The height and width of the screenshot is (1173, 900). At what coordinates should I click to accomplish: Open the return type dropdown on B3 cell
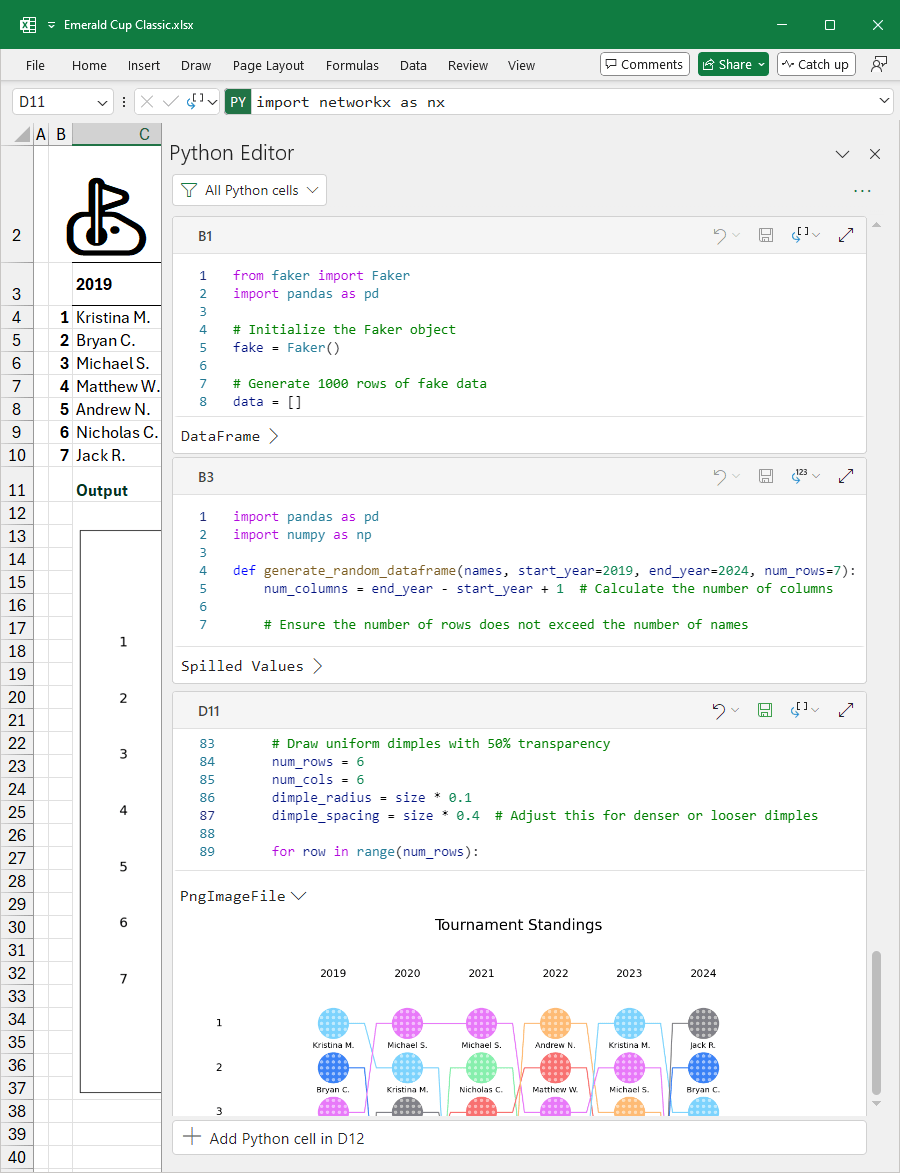tap(806, 476)
